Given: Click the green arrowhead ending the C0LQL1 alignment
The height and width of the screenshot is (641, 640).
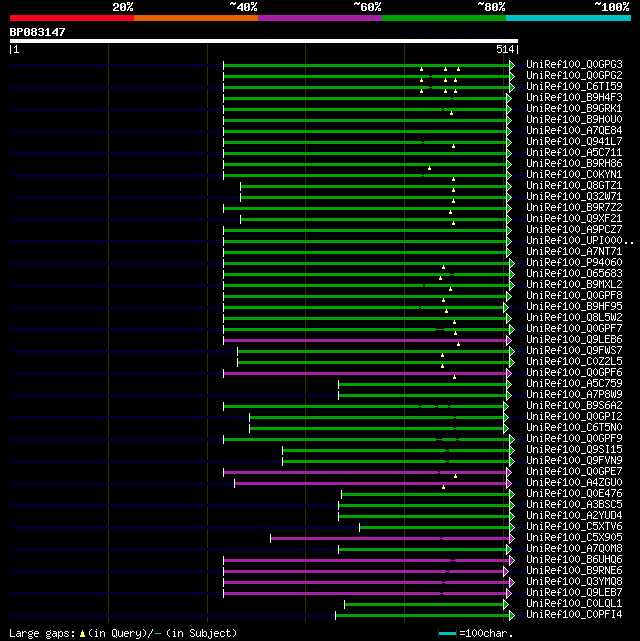Looking at the screenshot, I should click(506, 605).
